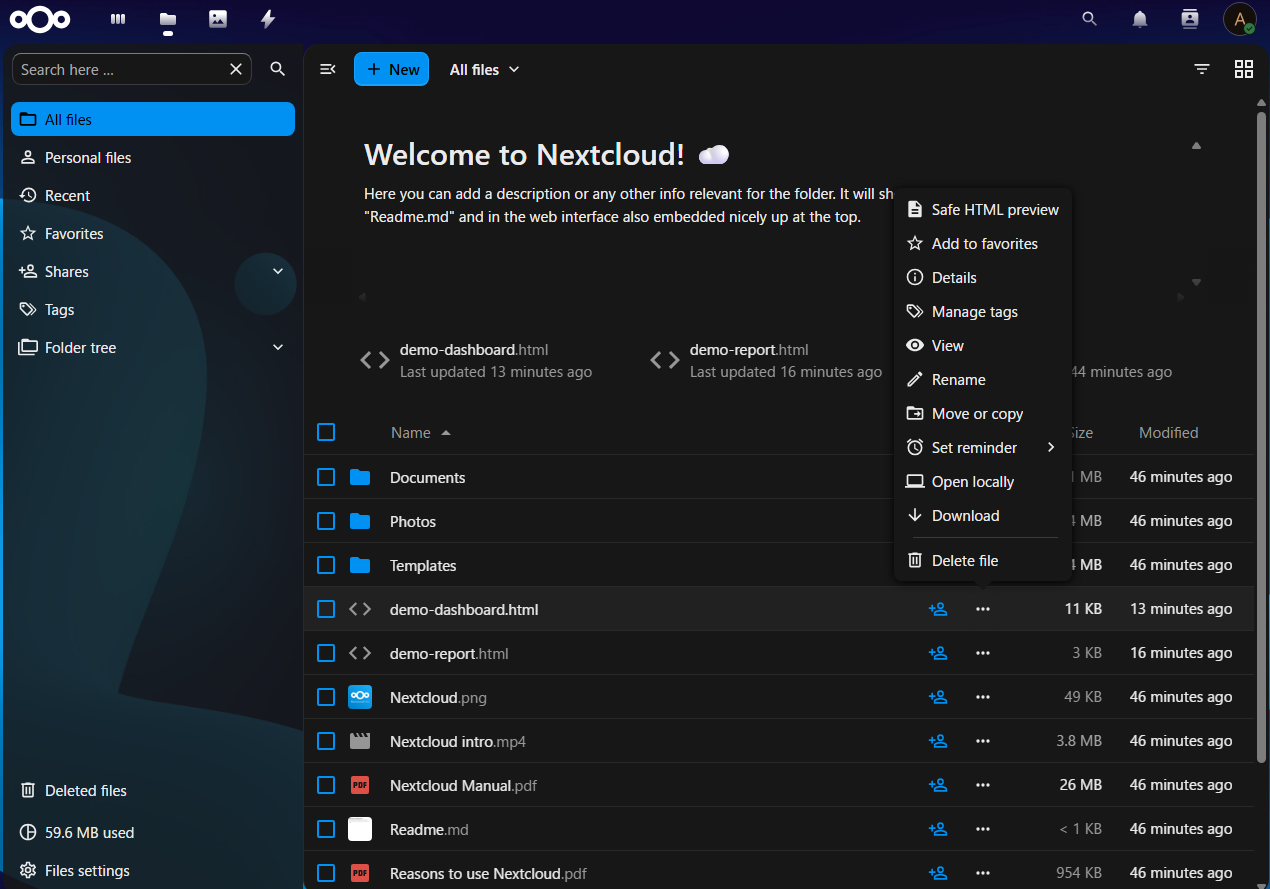Expand the Folder tree chevron

(278, 347)
